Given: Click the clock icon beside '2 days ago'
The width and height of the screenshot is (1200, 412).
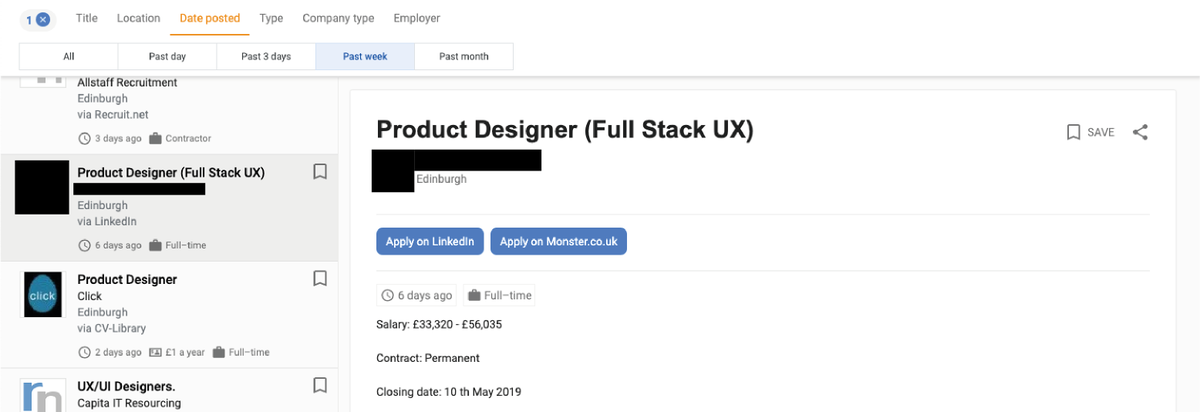Looking at the screenshot, I should [x=84, y=352].
